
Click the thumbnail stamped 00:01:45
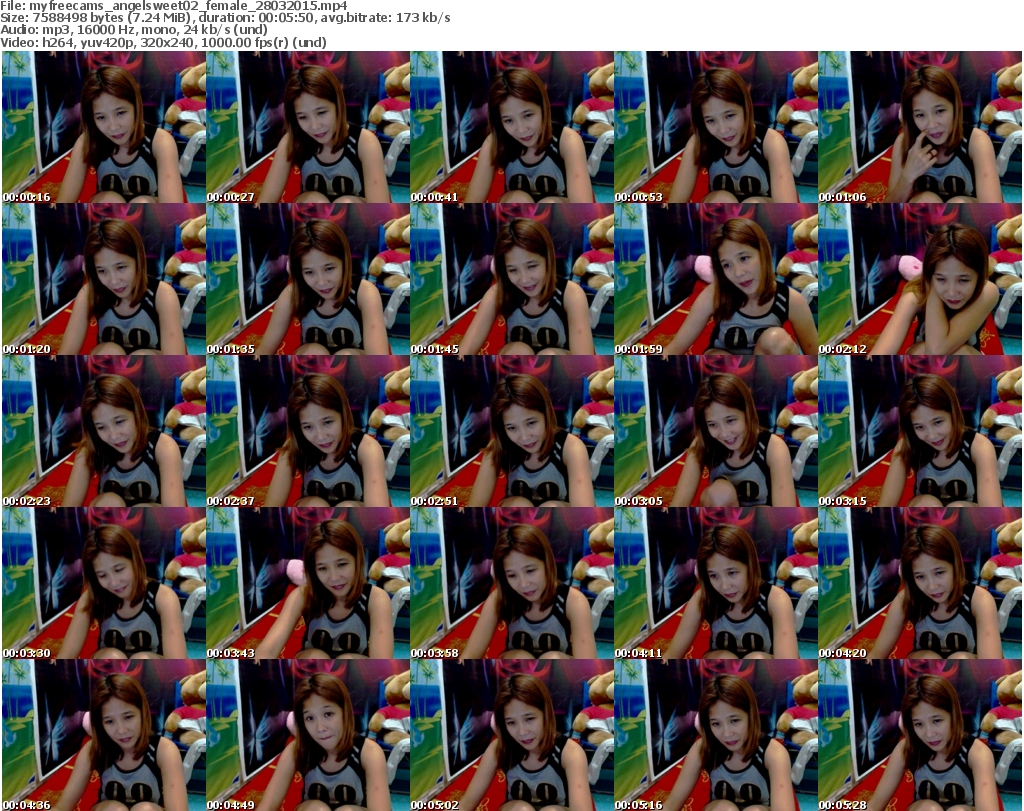511,279
